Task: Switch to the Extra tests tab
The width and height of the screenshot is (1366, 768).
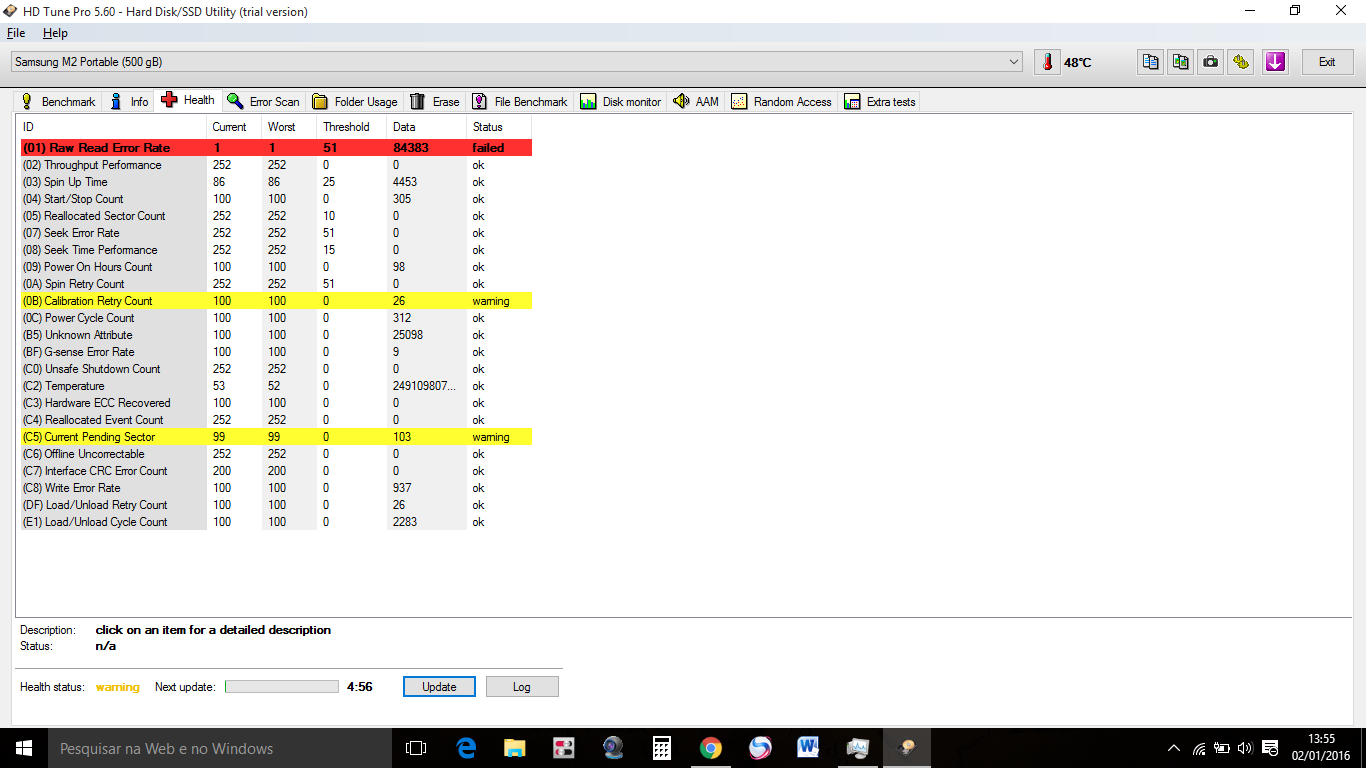Action: [880, 102]
